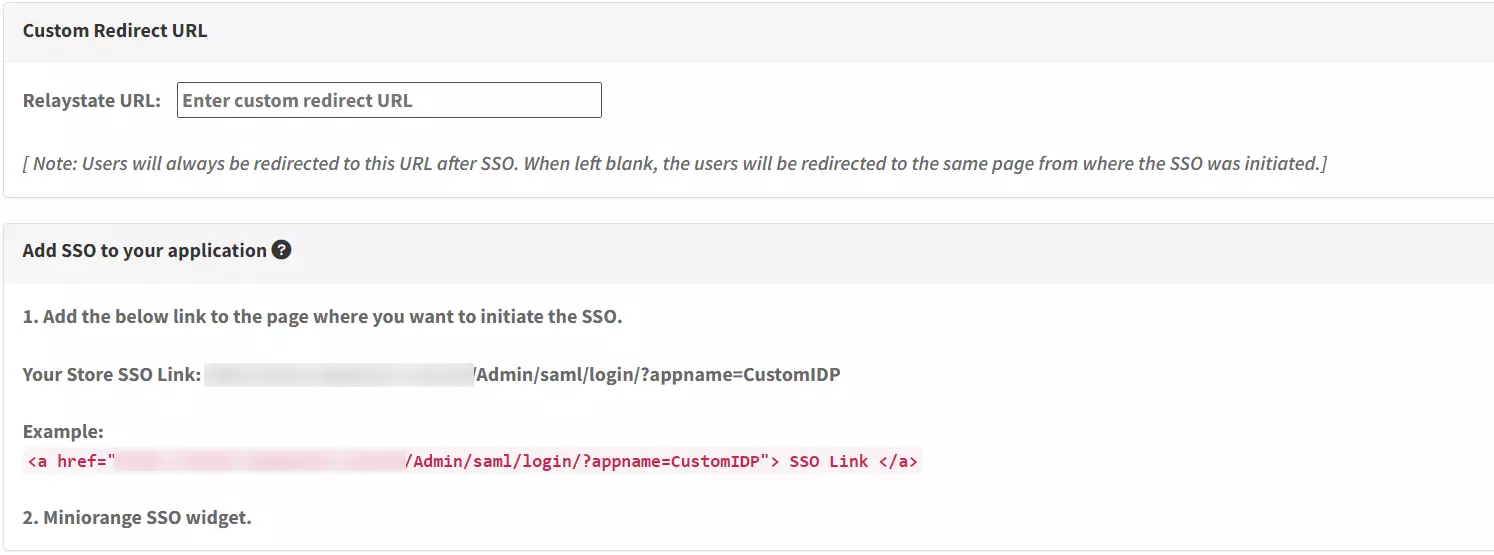Click the red example anchor code snippet

472,461
